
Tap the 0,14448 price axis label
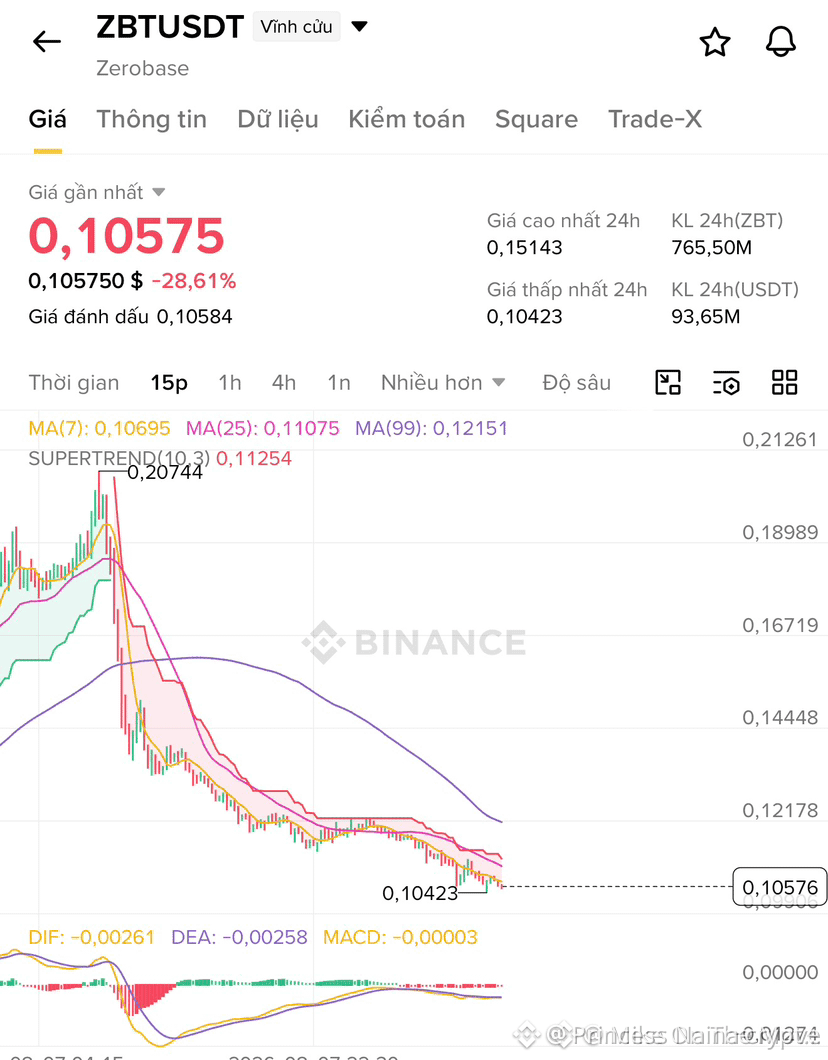click(780, 717)
